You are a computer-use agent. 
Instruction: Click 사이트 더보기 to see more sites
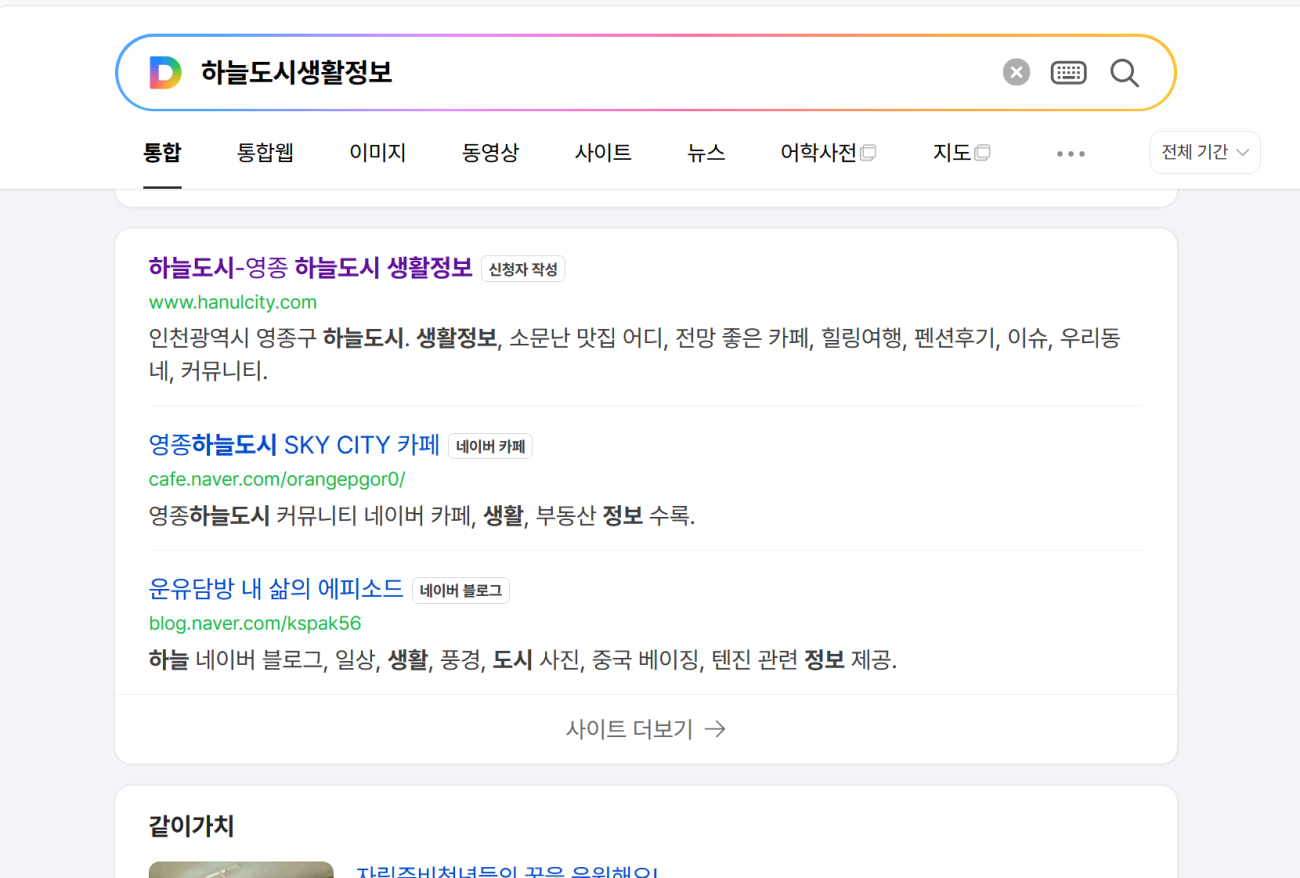point(646,729)
